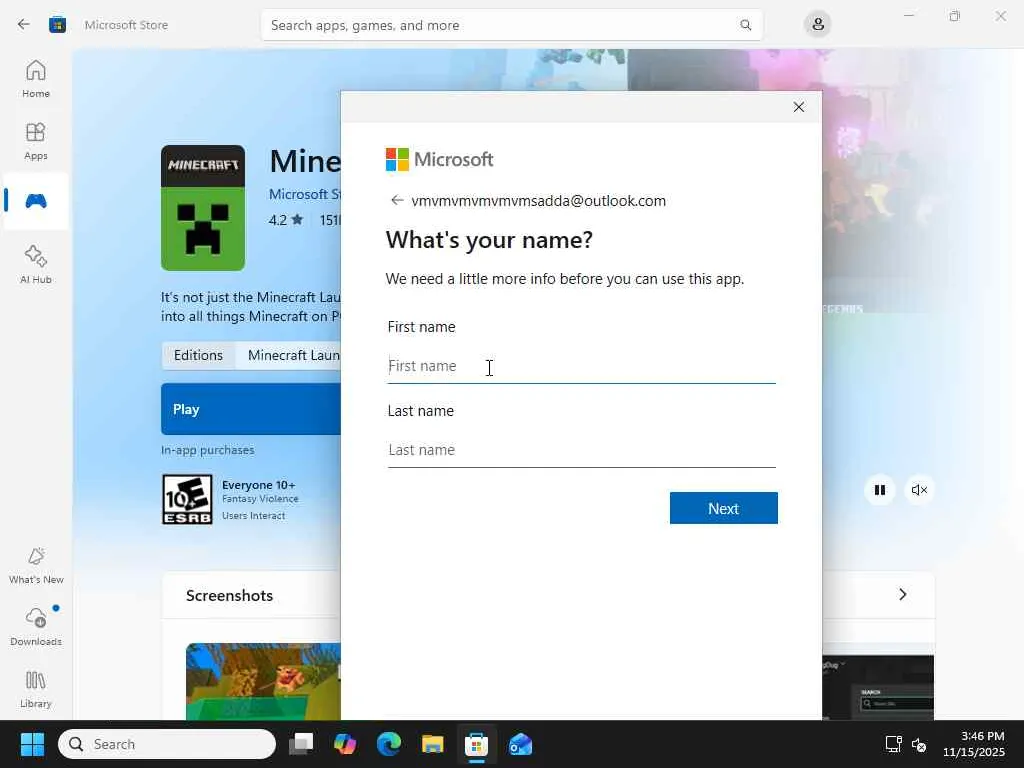
Task: Open the user profile account icon
Action: coord(818,25)
